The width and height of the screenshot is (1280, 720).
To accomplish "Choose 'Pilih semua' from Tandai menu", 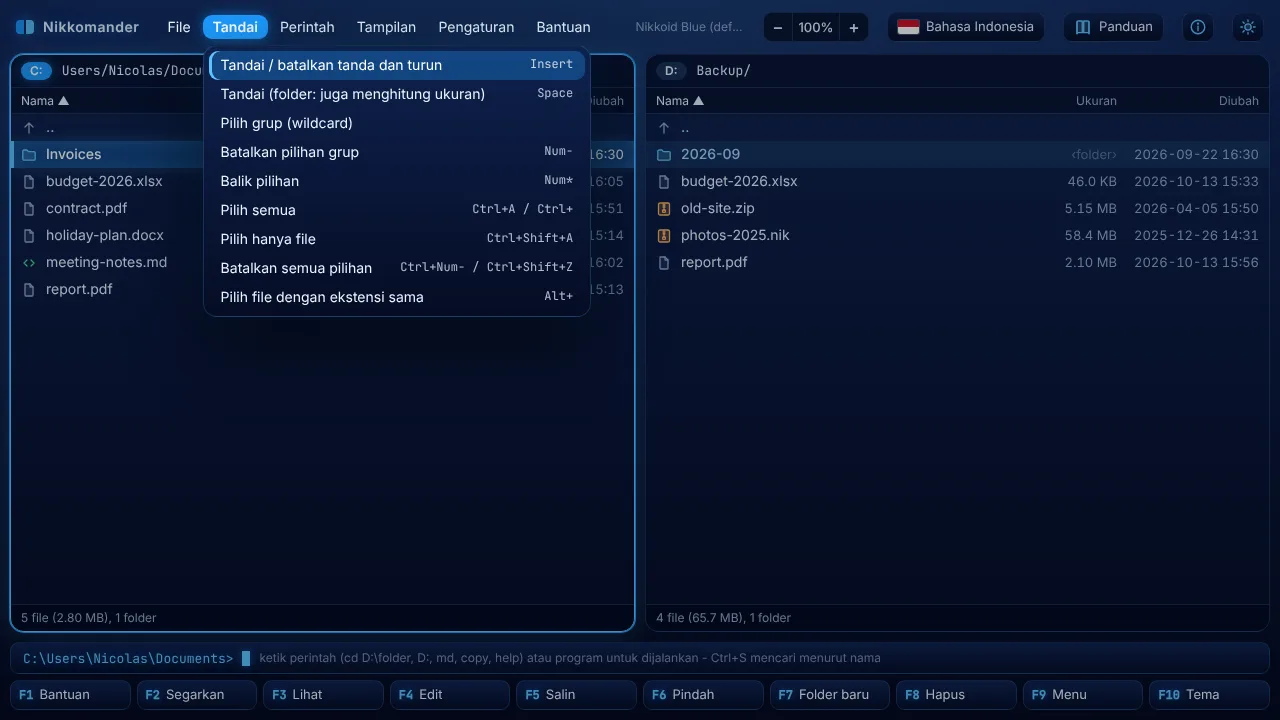I will click(x=397, y=210).
